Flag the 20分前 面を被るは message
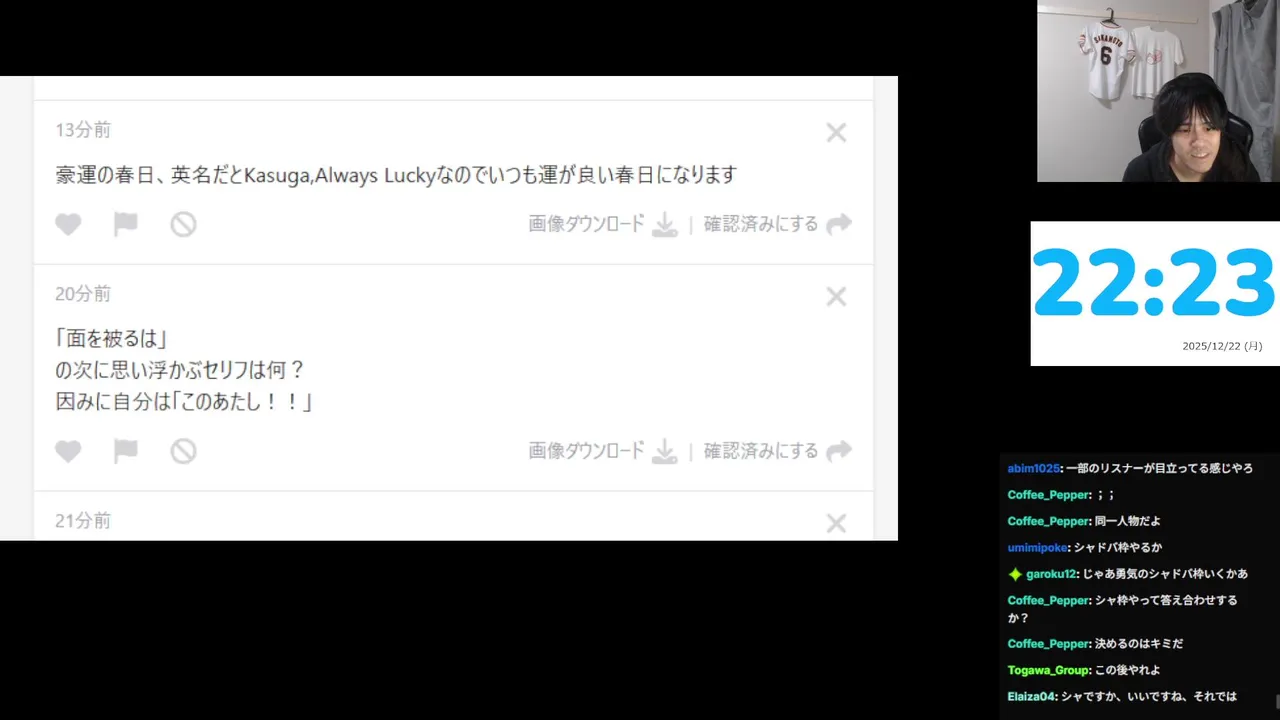Screen dimensions: 1280x720 point(125,452)
